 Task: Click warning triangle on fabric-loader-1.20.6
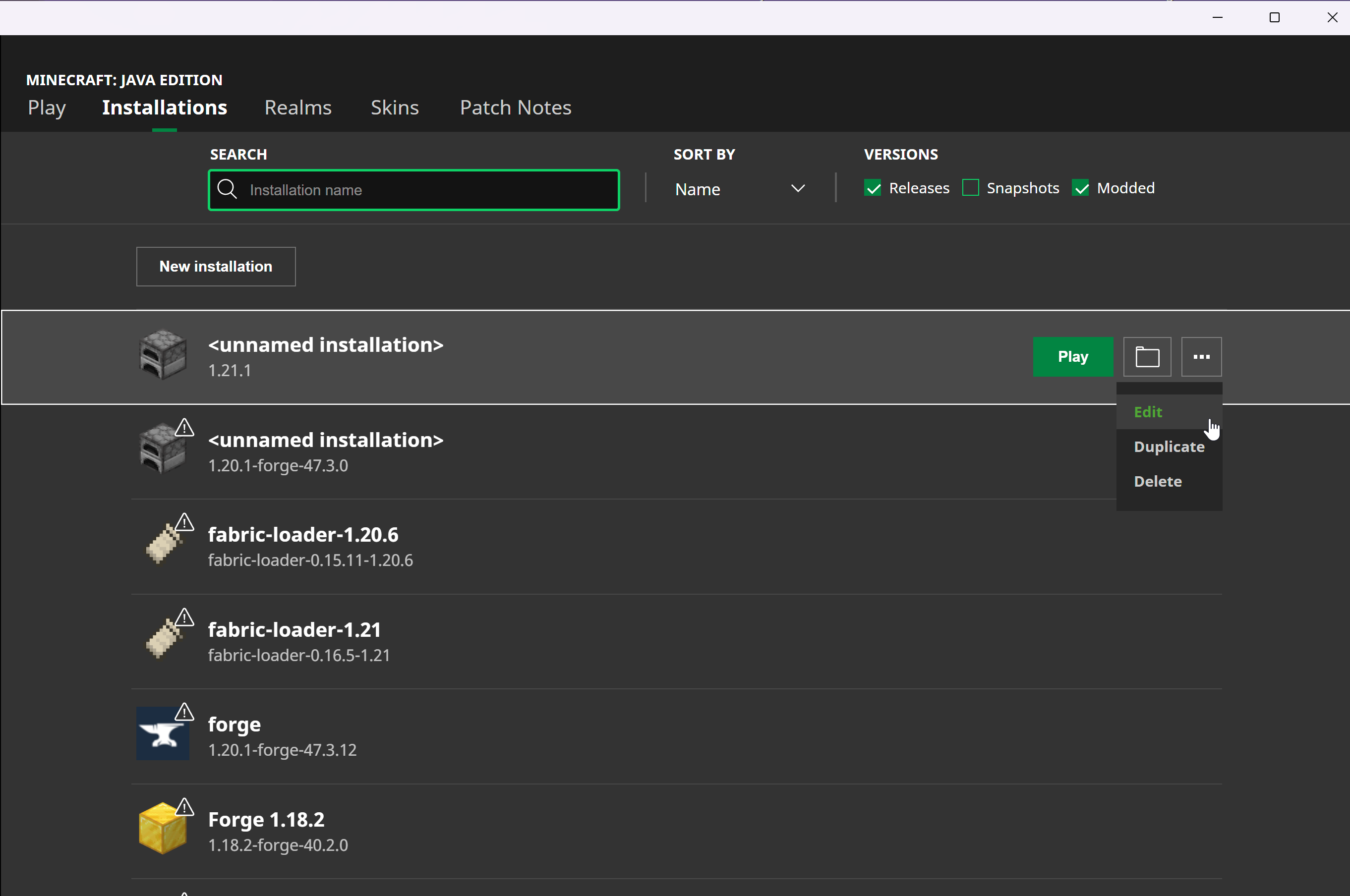click(x=184, y=522)
